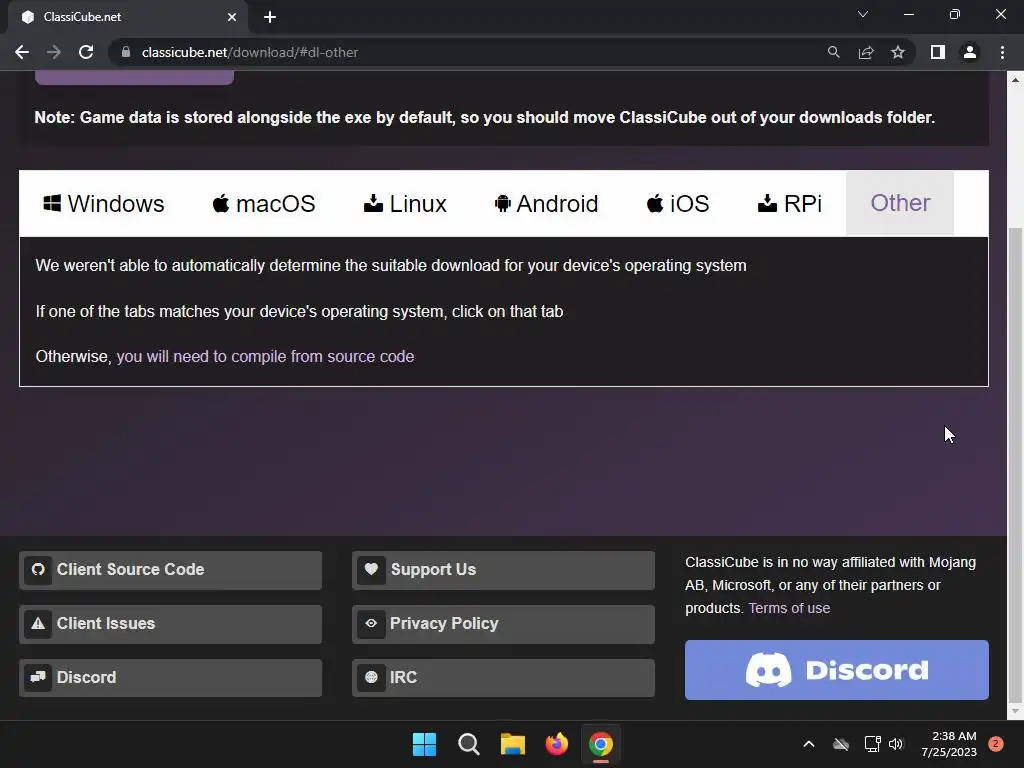
Task: Click the scrollbar up arrow
Action: (x=1015, y=80)
